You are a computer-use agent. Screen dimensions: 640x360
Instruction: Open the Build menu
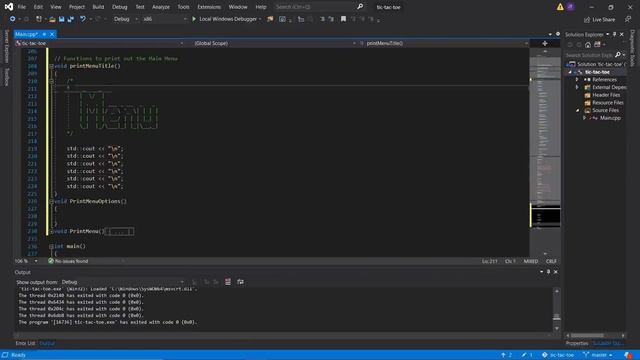[x=98, y=7]
